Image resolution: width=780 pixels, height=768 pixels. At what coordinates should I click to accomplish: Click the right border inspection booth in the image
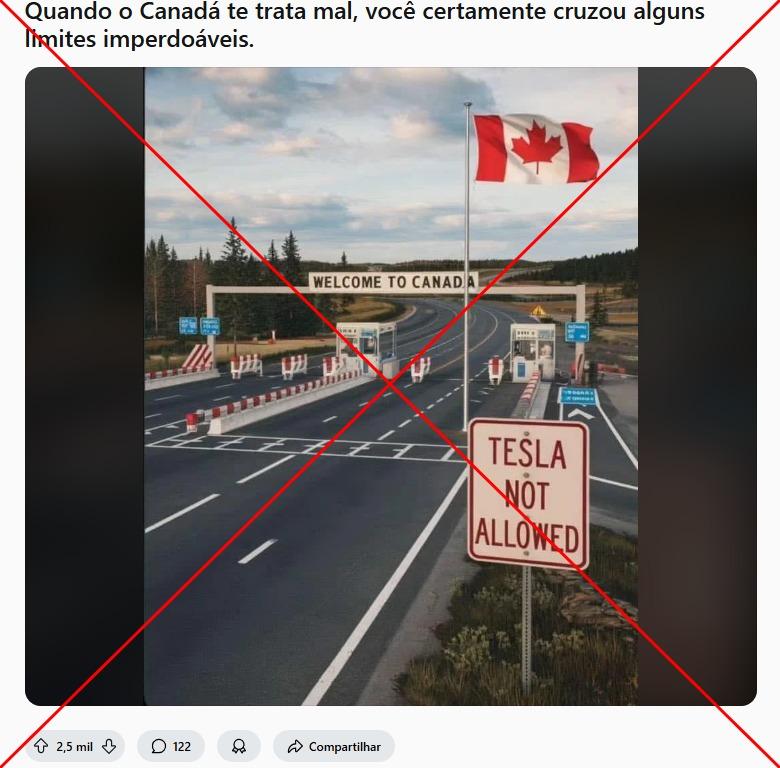532,352
